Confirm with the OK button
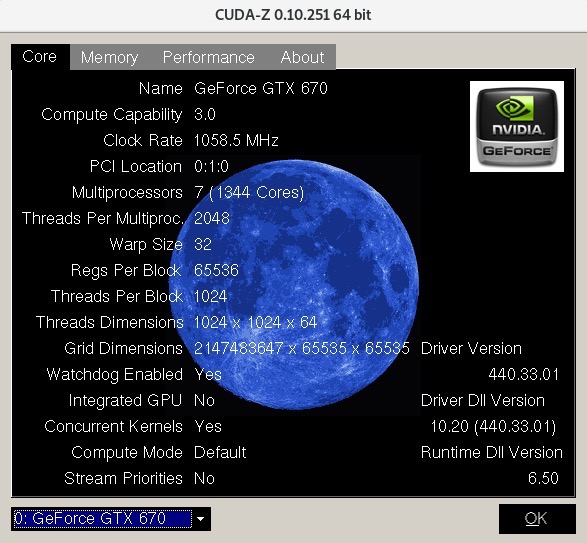Image resolution: width=587 pixels, height=543 pixels. coord(537,519)
